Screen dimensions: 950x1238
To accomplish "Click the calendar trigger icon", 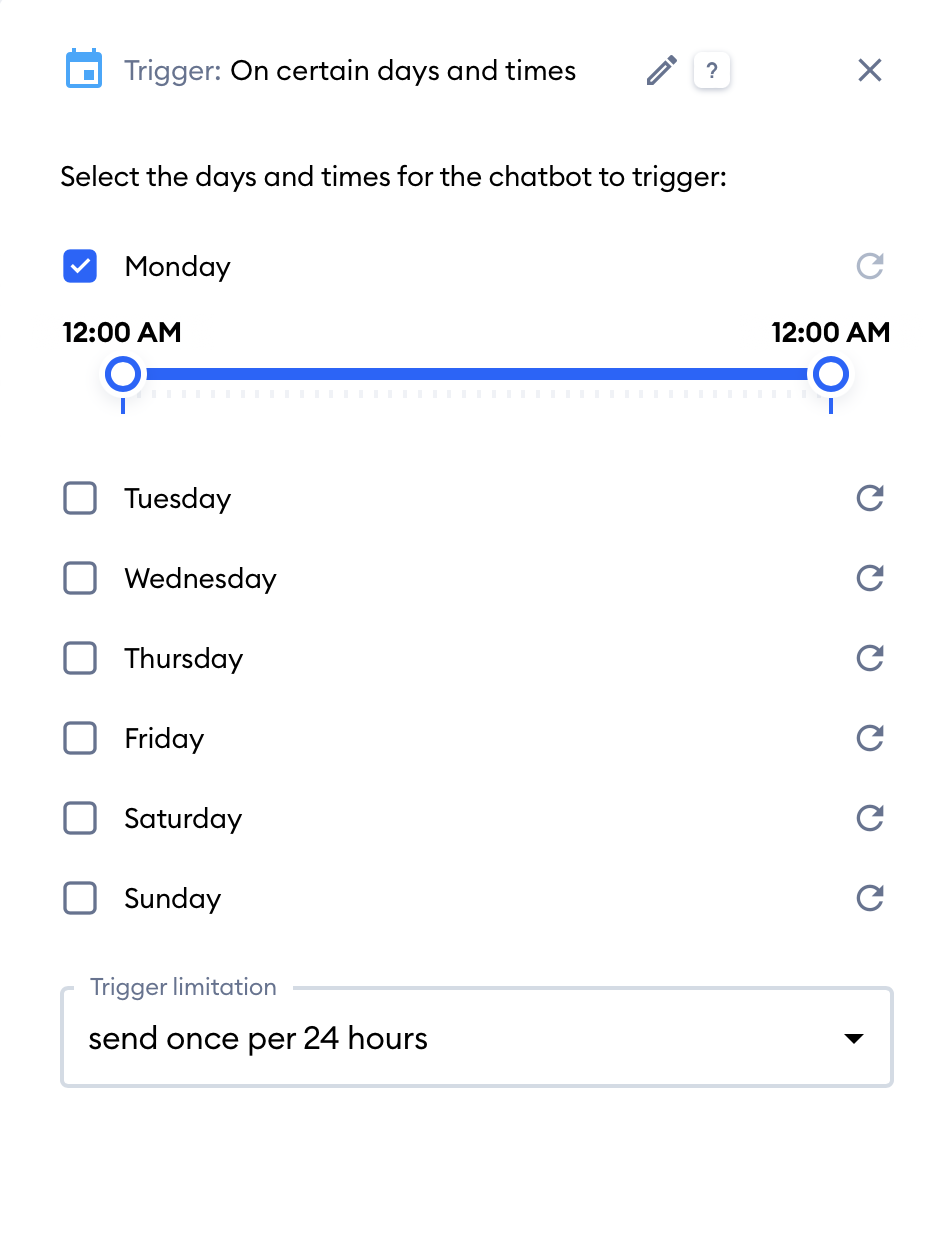I will [x=84, y=70].
